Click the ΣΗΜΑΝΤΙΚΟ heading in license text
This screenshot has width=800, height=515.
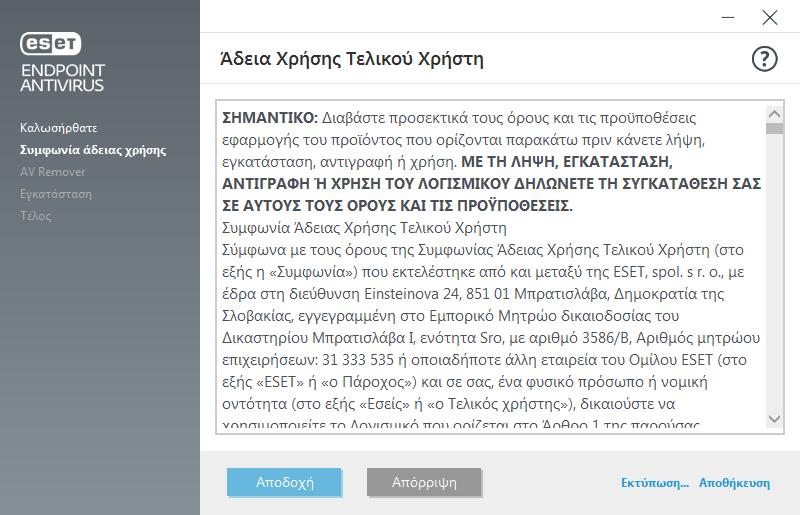pyautogui.click(x=270, y=118)
